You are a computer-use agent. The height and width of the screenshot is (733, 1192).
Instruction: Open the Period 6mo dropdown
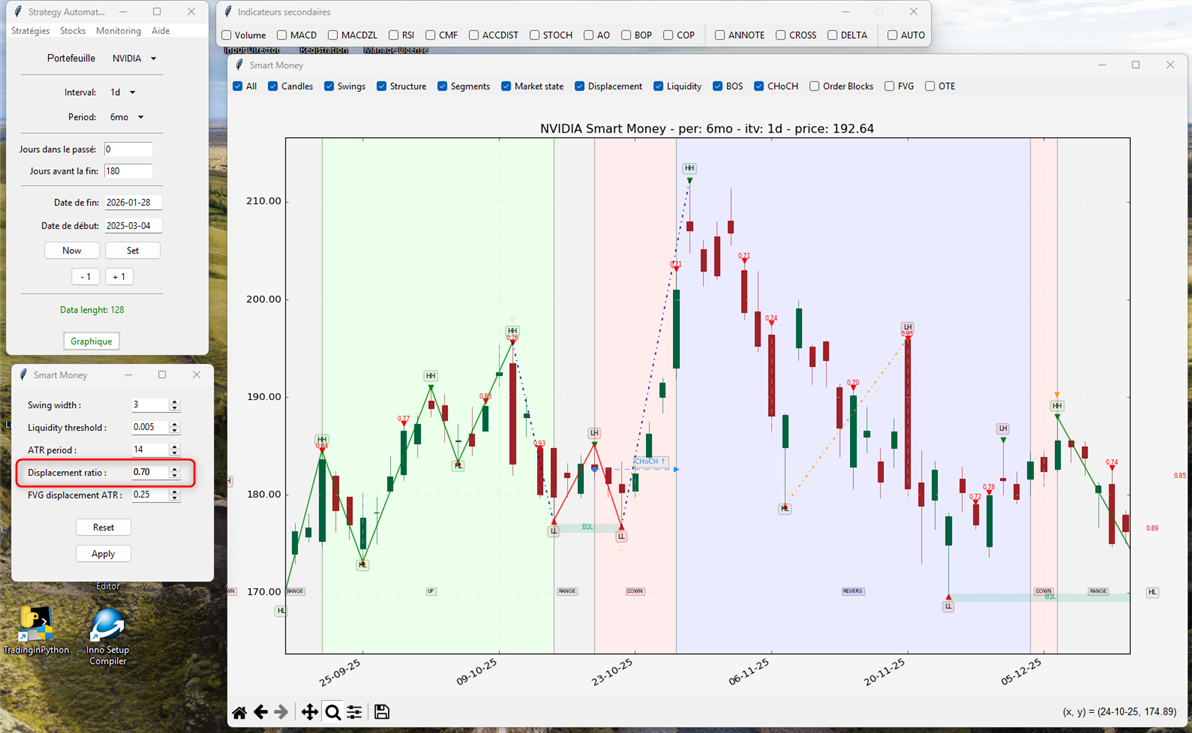[127, 118]
